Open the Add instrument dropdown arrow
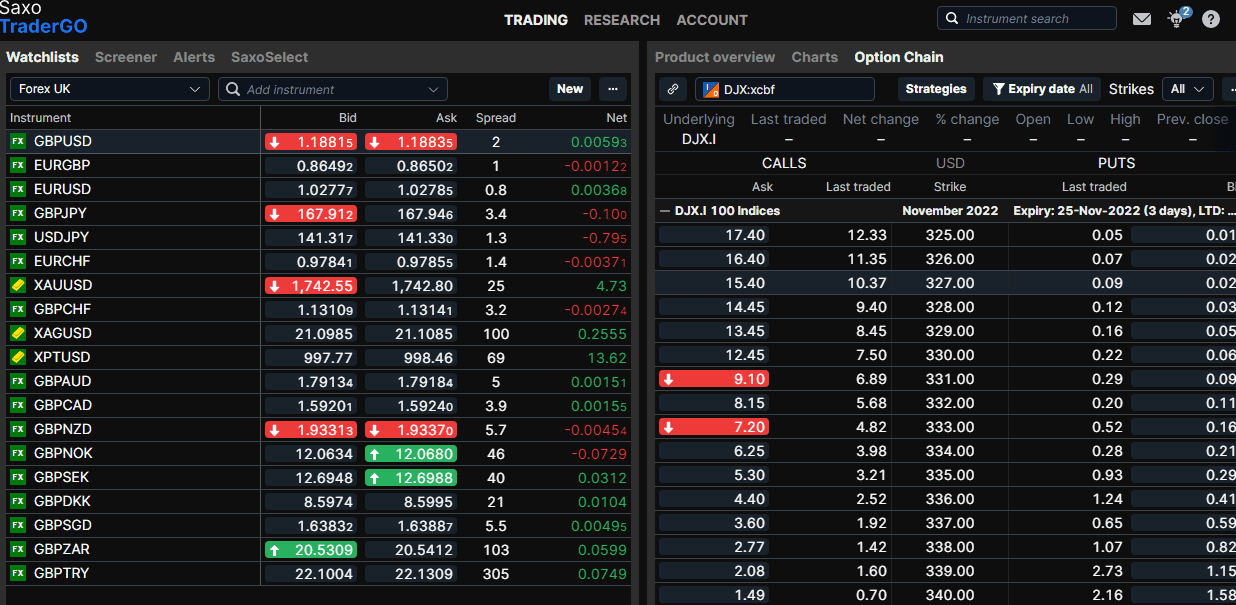 point(433,89)
